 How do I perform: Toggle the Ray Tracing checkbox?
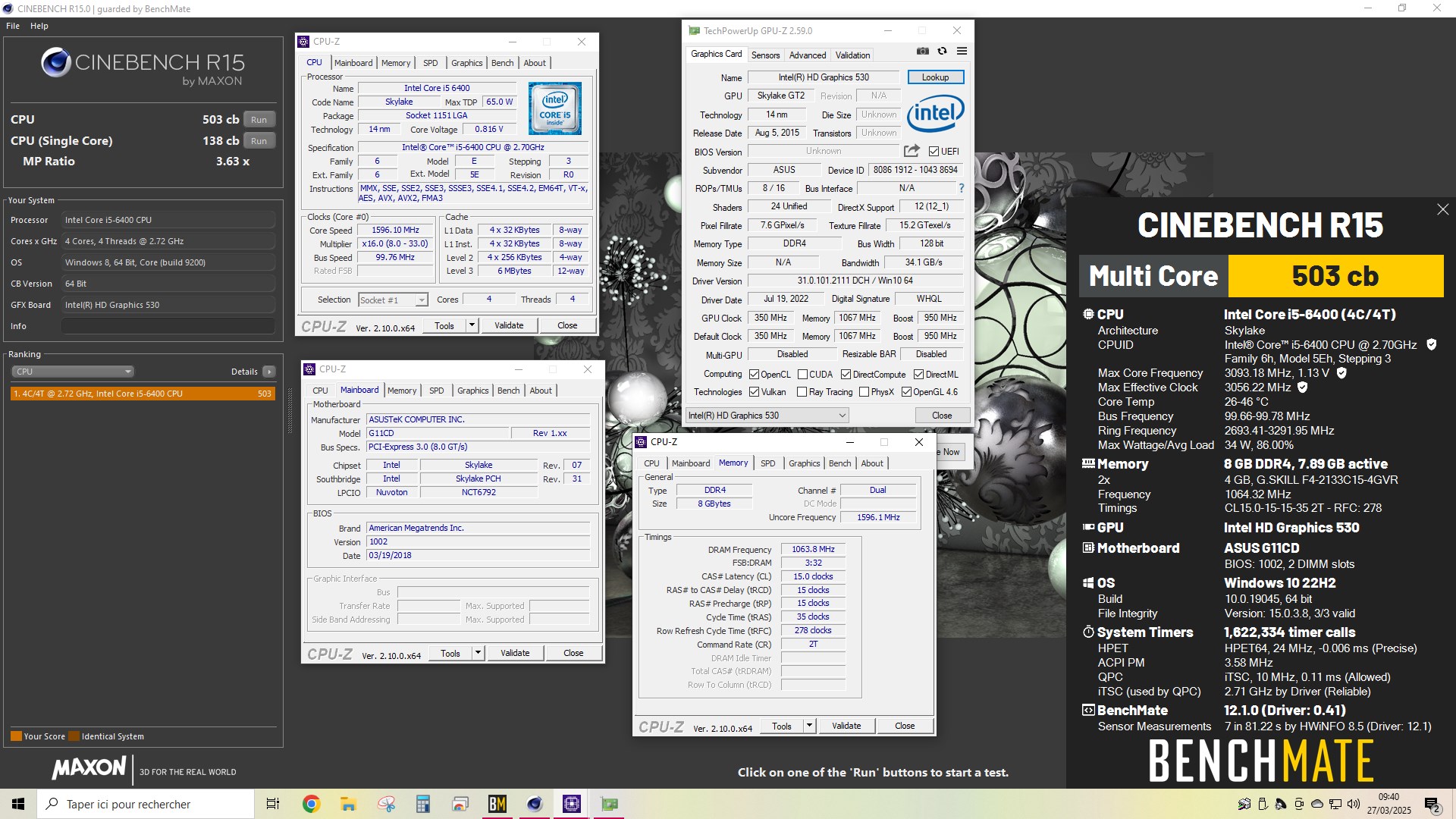click(x=802, y=392)
